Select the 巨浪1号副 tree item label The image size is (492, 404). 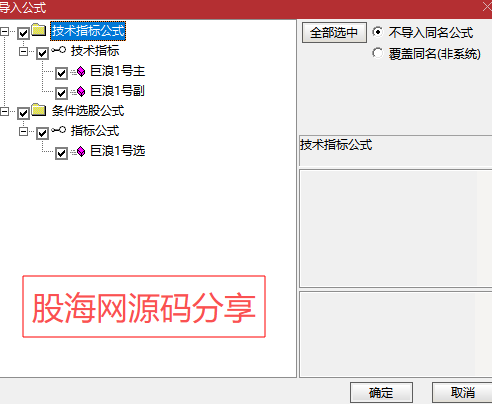(x=117, y=91)
